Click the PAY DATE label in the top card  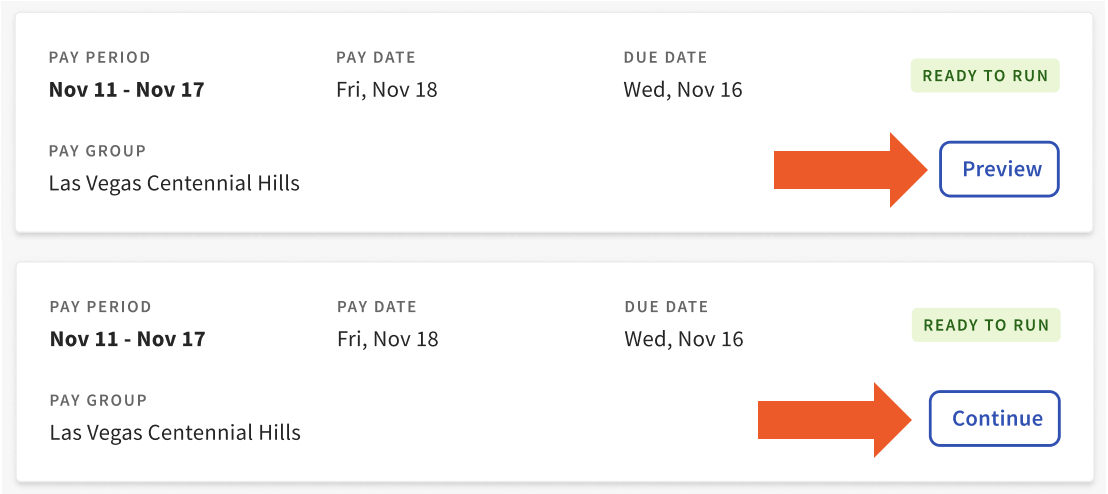[x=376, y=58]
